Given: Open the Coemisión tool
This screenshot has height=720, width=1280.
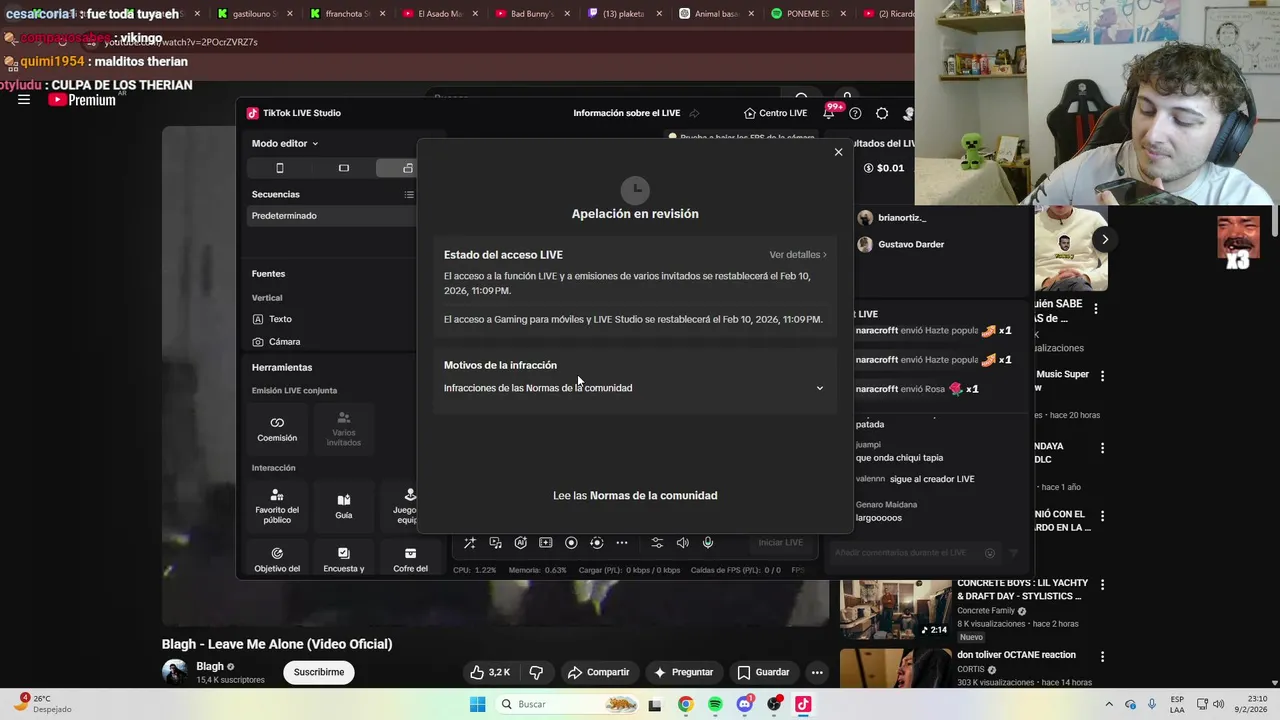Looking at the screenshot, I should (x=277, y=429).
